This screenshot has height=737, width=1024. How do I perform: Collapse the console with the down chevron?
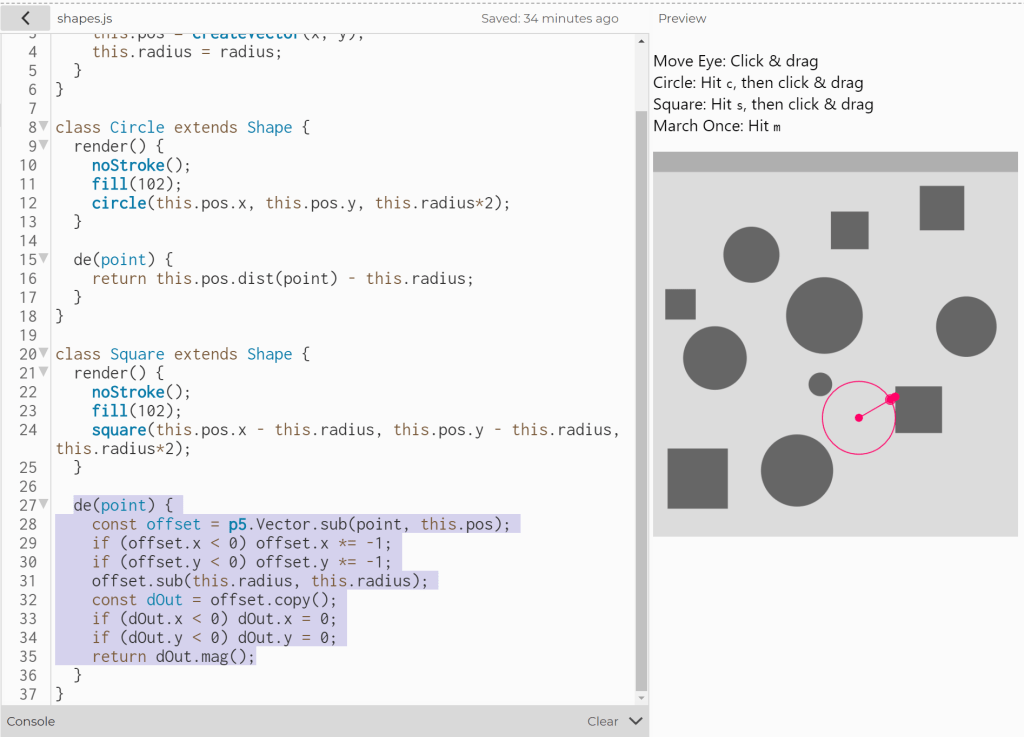[x=635, y=721]
